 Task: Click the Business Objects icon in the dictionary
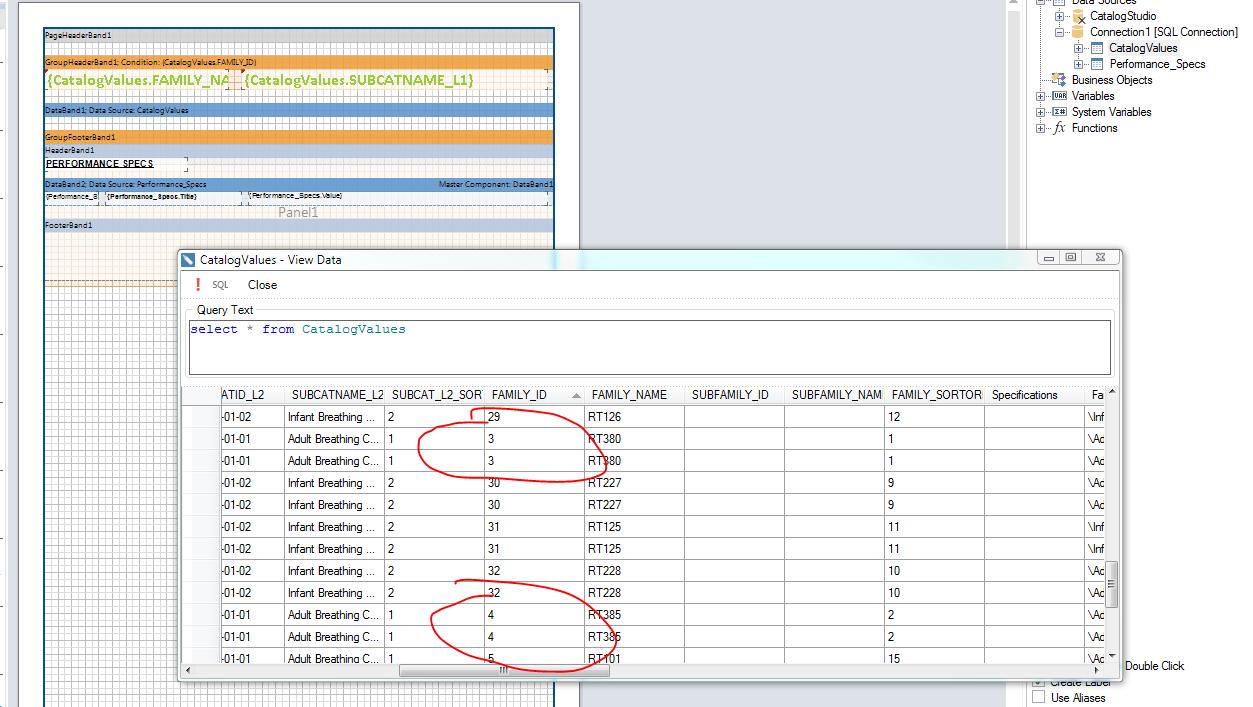pyautogui.click(x=1059, y=80)
